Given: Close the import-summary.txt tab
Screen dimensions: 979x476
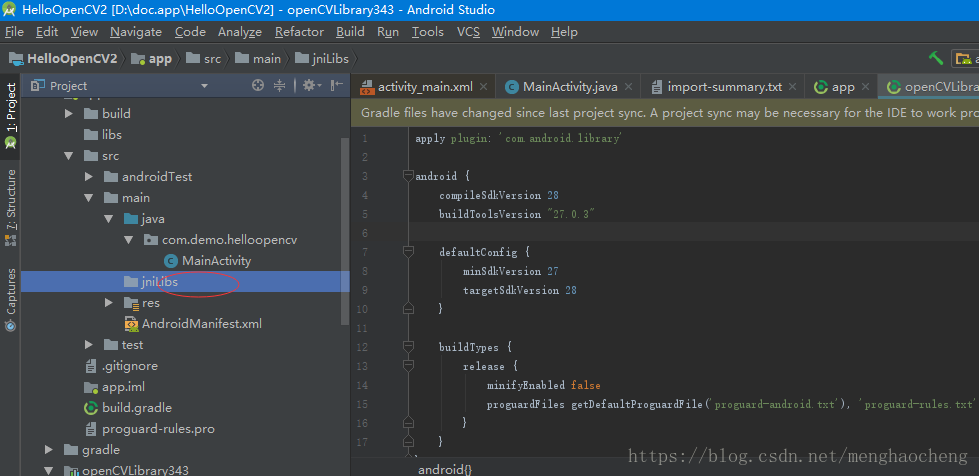Looking at the screenshot, I should pyautogui.click(x=792, y=87).
